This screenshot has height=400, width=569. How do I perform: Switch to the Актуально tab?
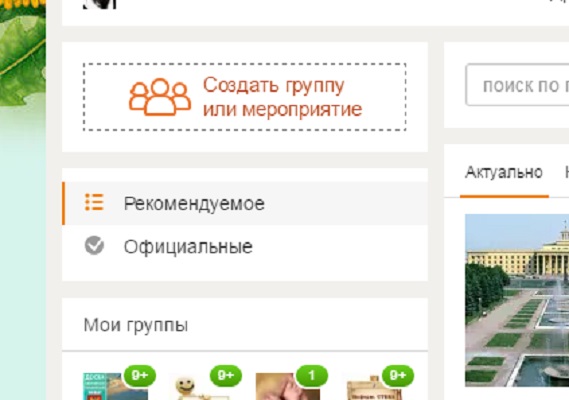point(504,172)
